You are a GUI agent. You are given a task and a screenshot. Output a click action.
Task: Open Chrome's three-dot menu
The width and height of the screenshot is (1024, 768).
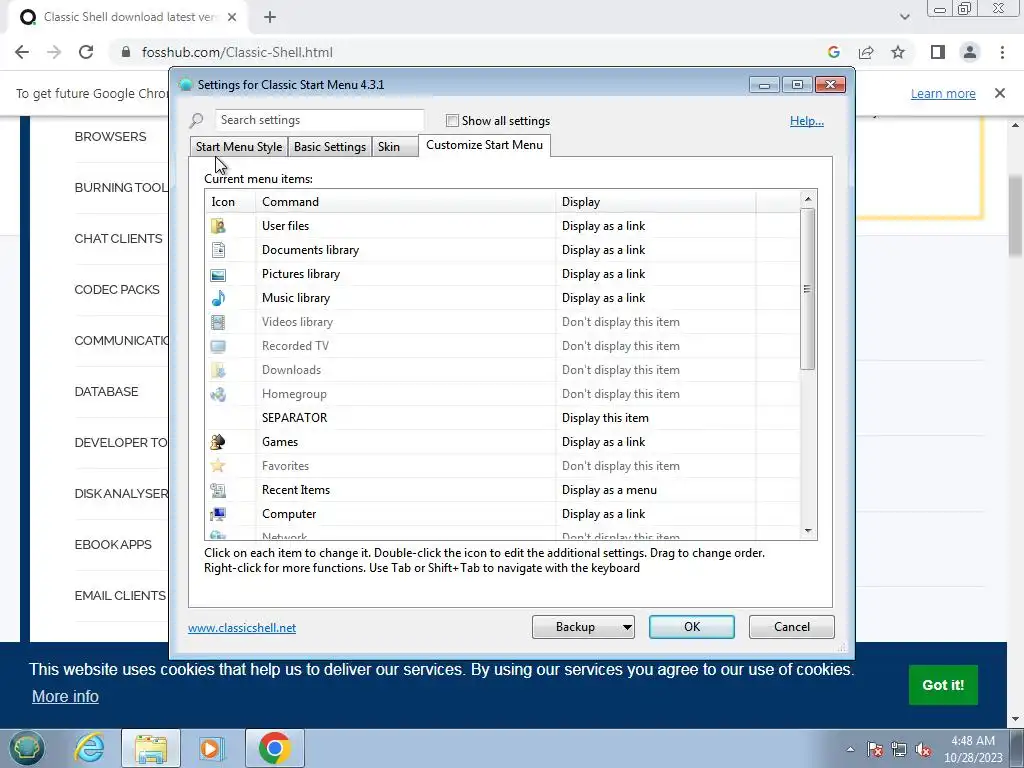click(1002, 52)
